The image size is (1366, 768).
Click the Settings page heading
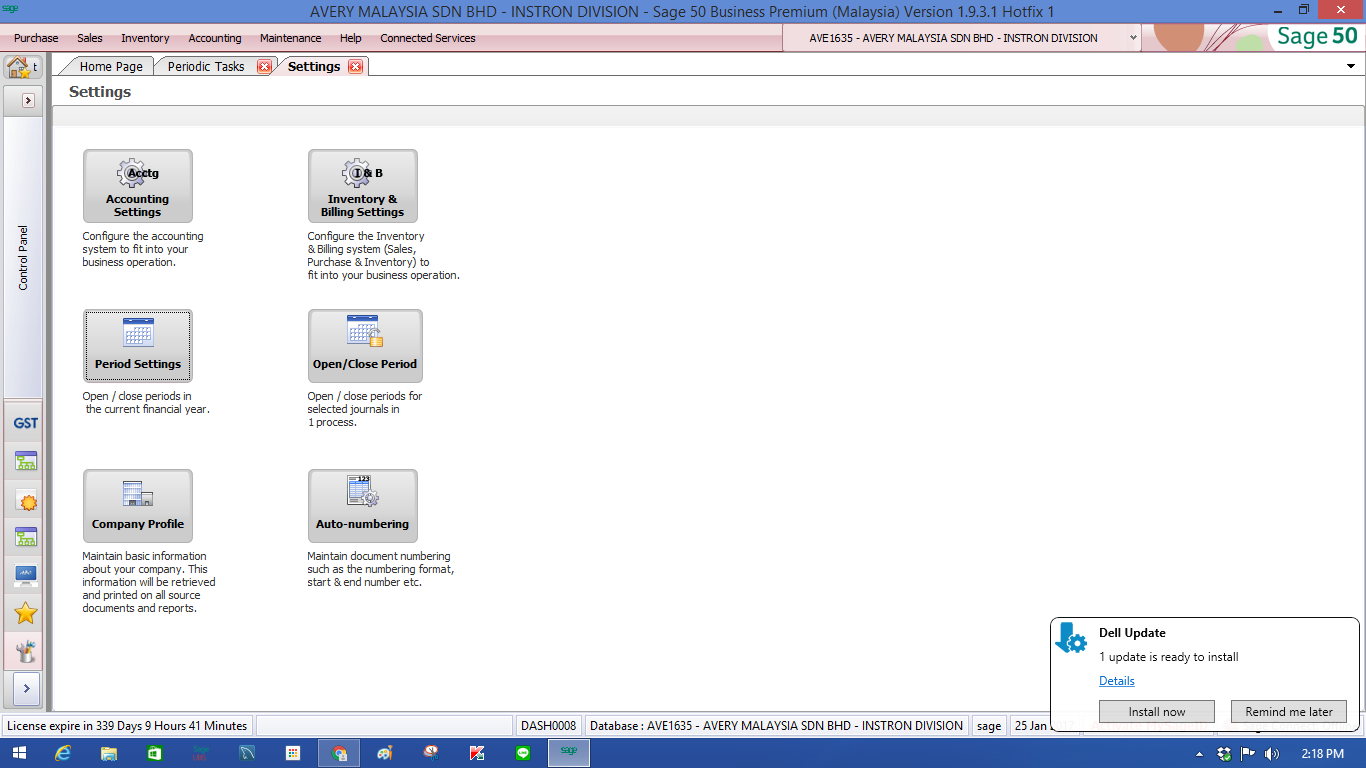click(x=100, y=92)
